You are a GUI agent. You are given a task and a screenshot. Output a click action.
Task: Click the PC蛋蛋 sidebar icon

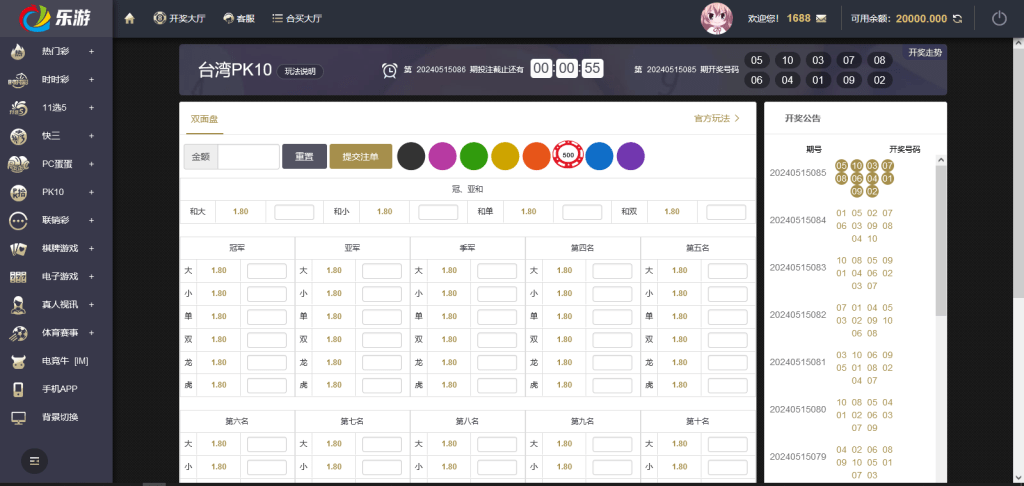tap(18, 164)
